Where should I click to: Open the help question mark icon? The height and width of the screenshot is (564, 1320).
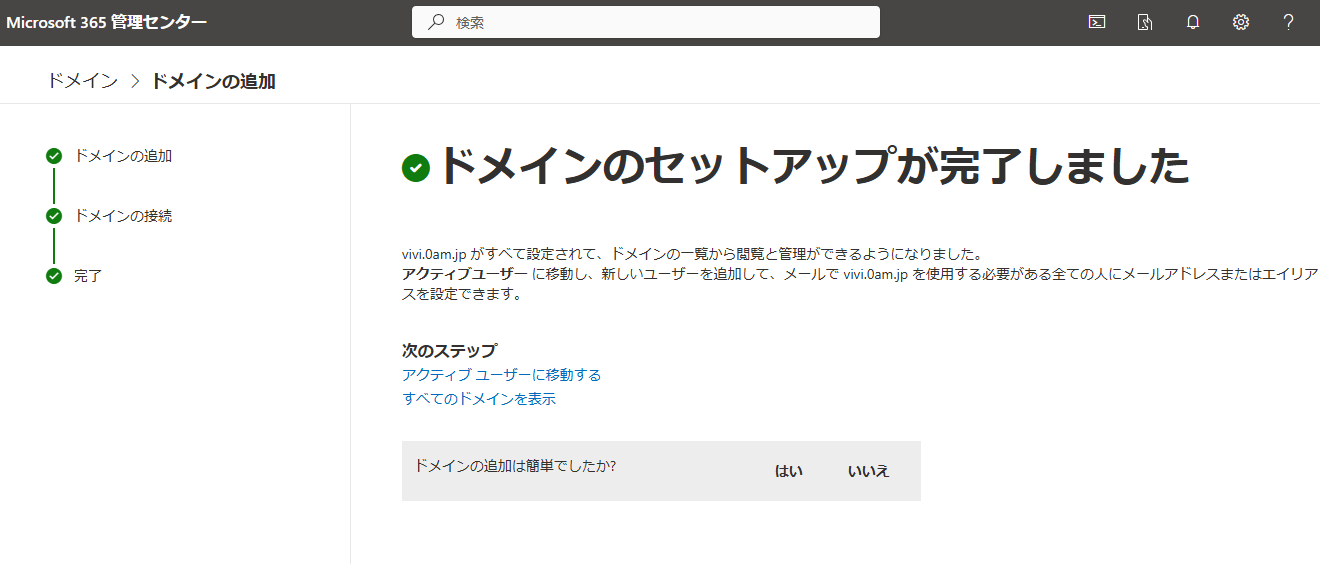[x=1289, y=22]
